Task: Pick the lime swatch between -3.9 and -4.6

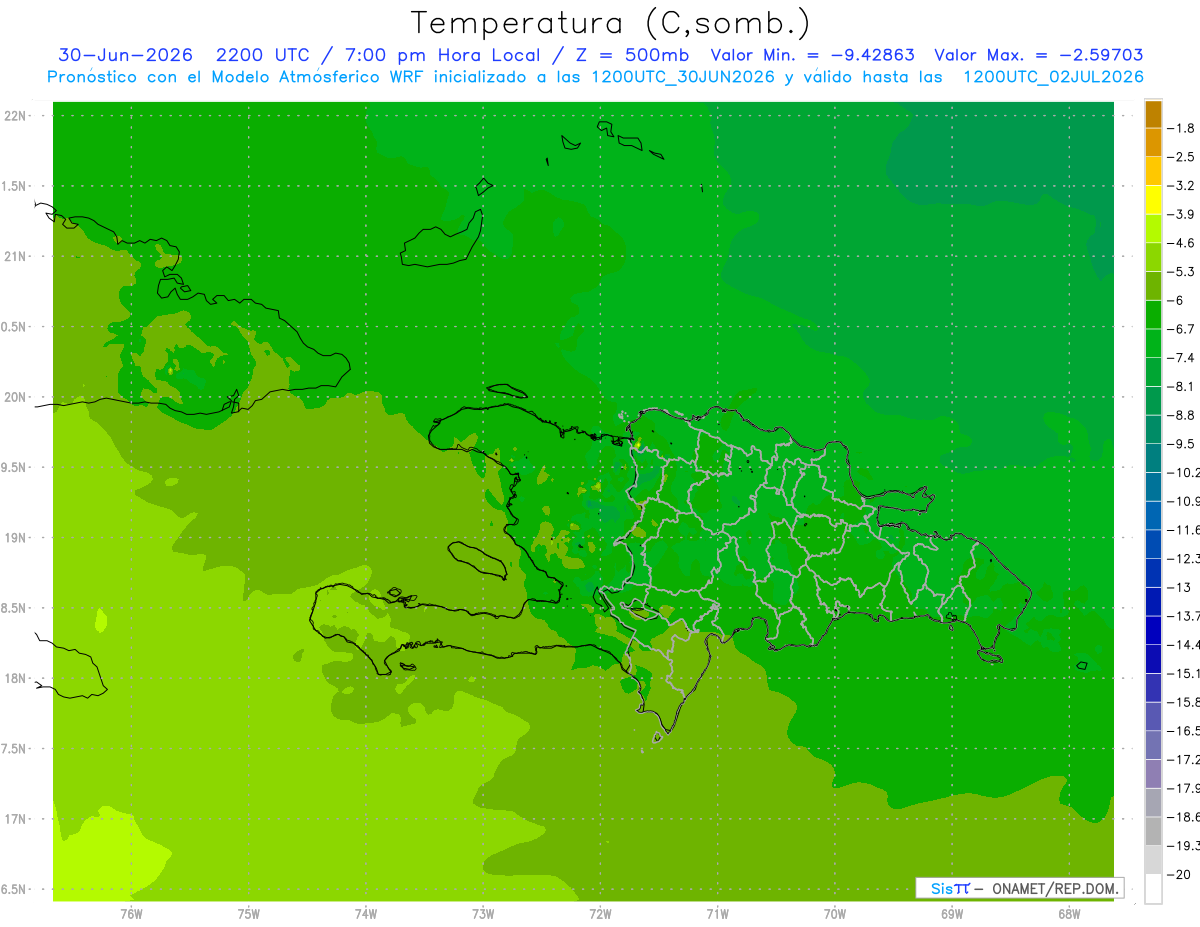Action: [x=1153, y=228]
